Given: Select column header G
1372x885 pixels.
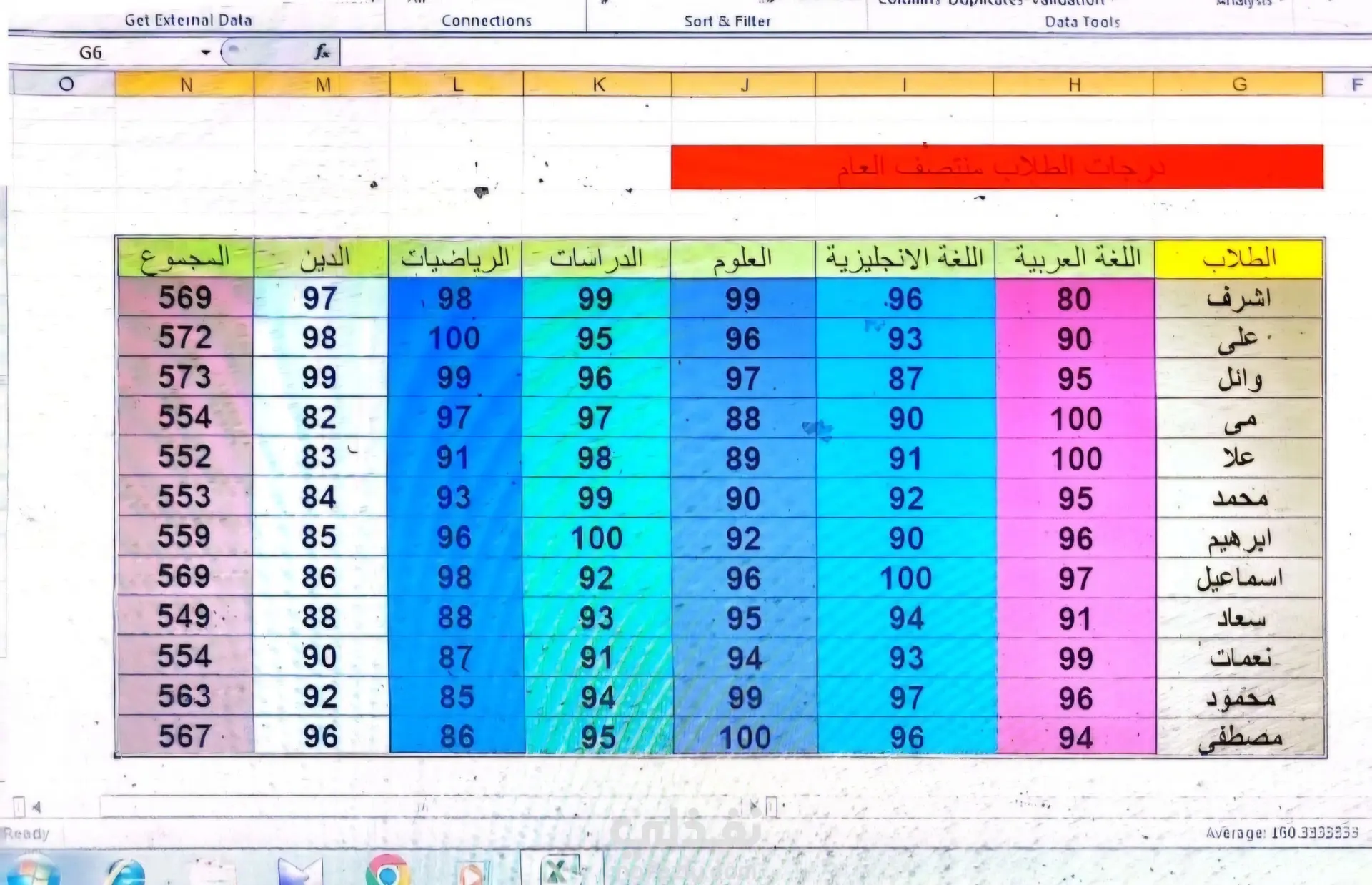Looking at the screenshot, I should coord(1239,84).
